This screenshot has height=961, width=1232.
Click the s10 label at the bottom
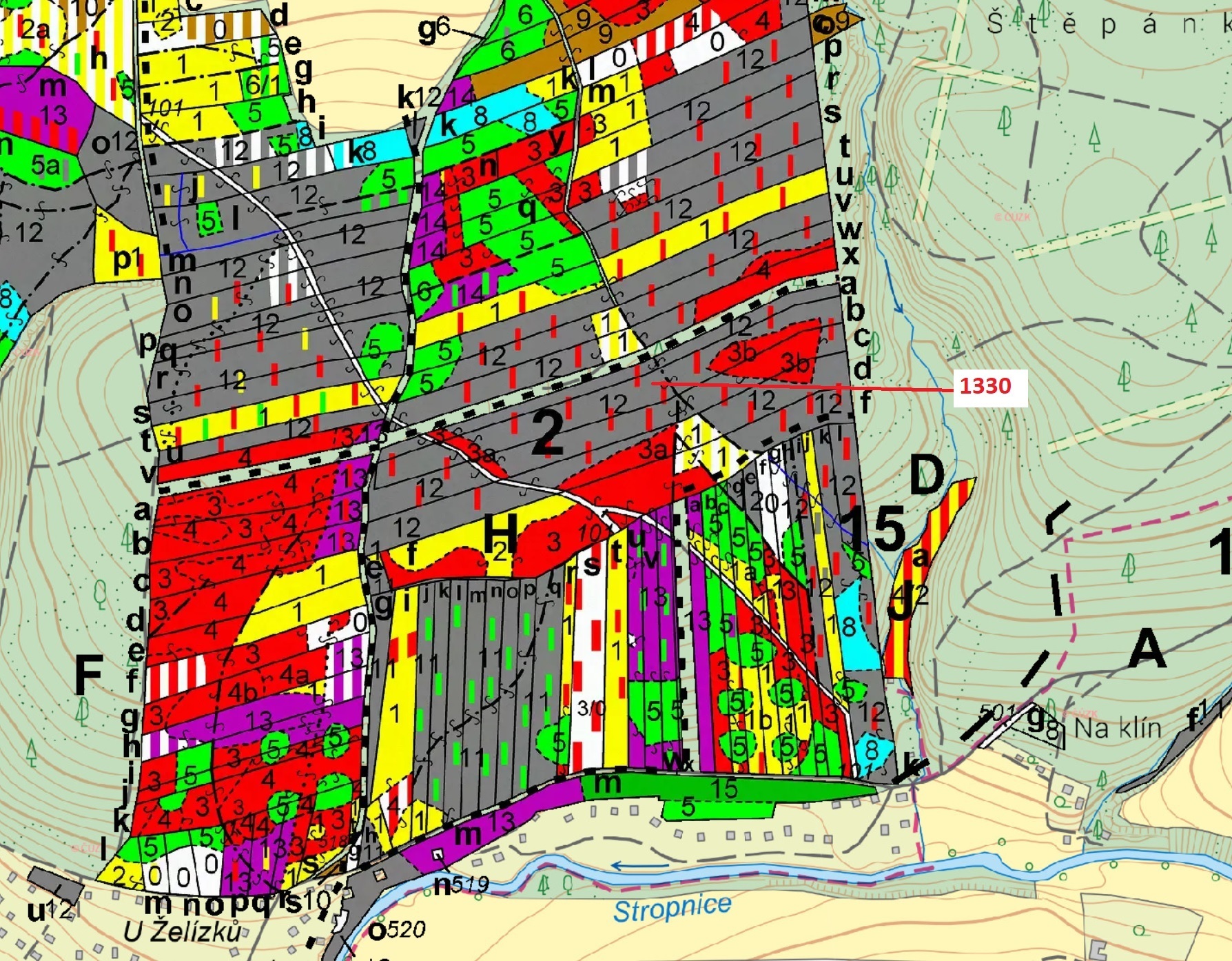pos(307,900)
